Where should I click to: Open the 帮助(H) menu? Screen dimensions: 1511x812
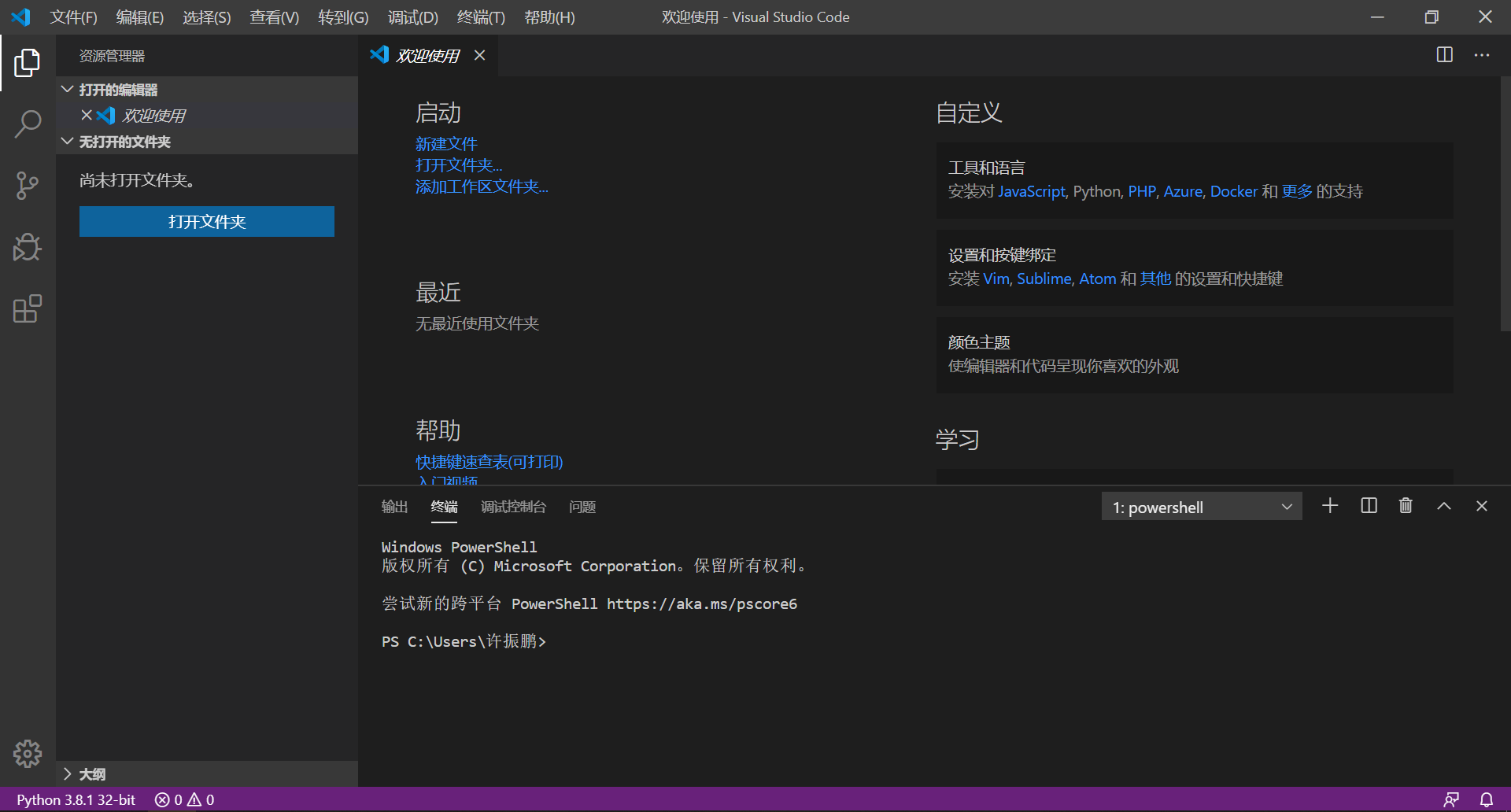(550, 17)
